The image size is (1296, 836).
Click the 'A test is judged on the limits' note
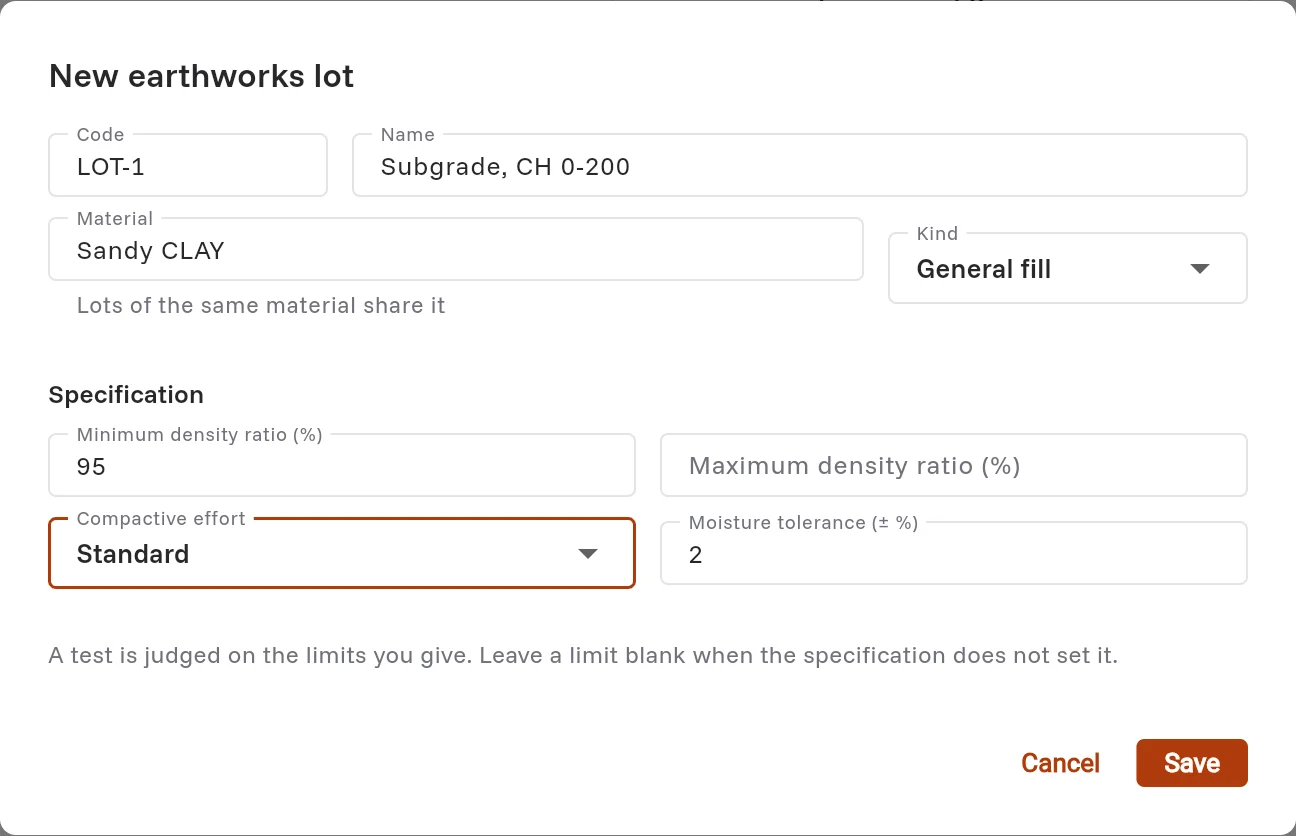pos(583,656)
